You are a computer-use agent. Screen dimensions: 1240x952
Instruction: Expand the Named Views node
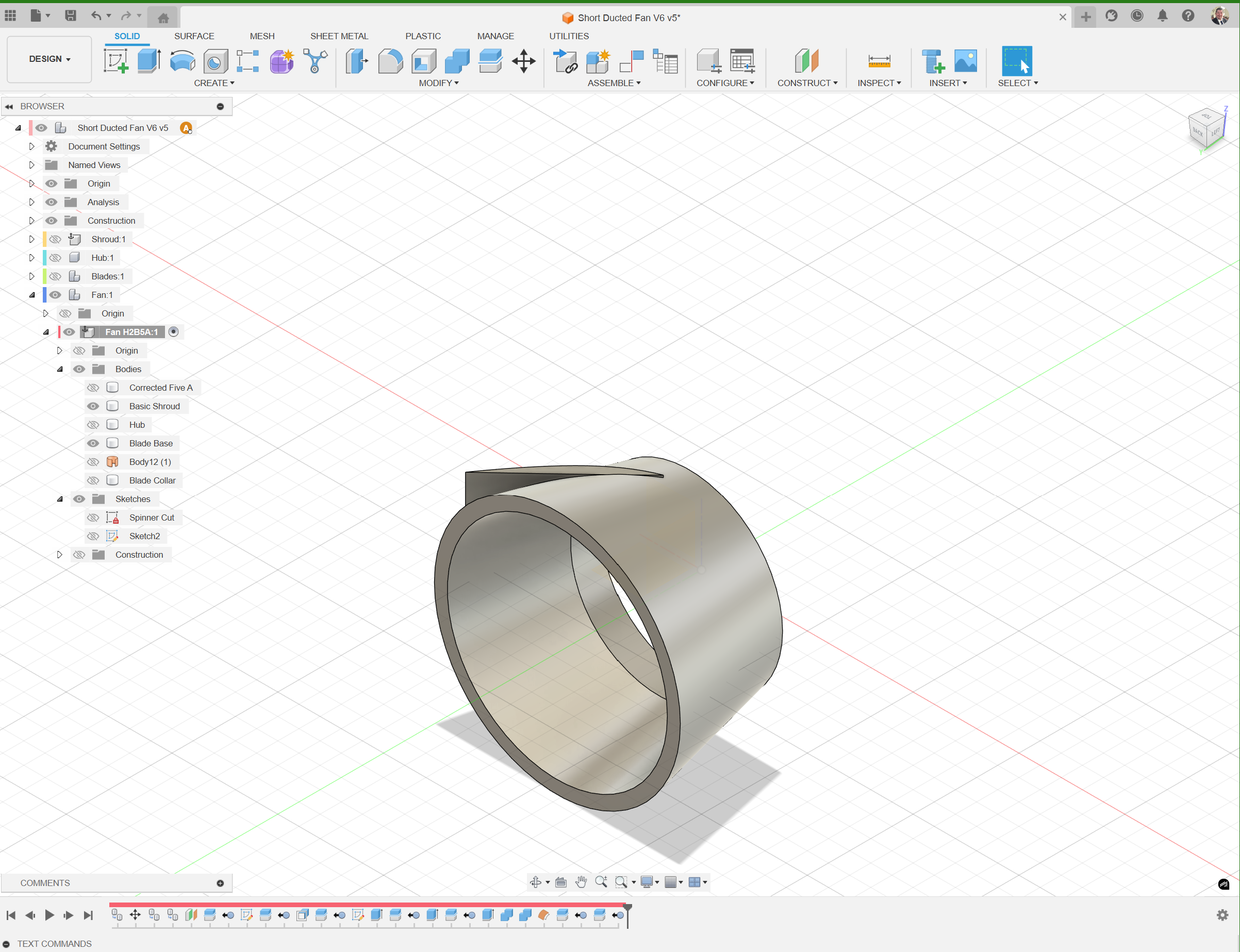pos(32,165)
